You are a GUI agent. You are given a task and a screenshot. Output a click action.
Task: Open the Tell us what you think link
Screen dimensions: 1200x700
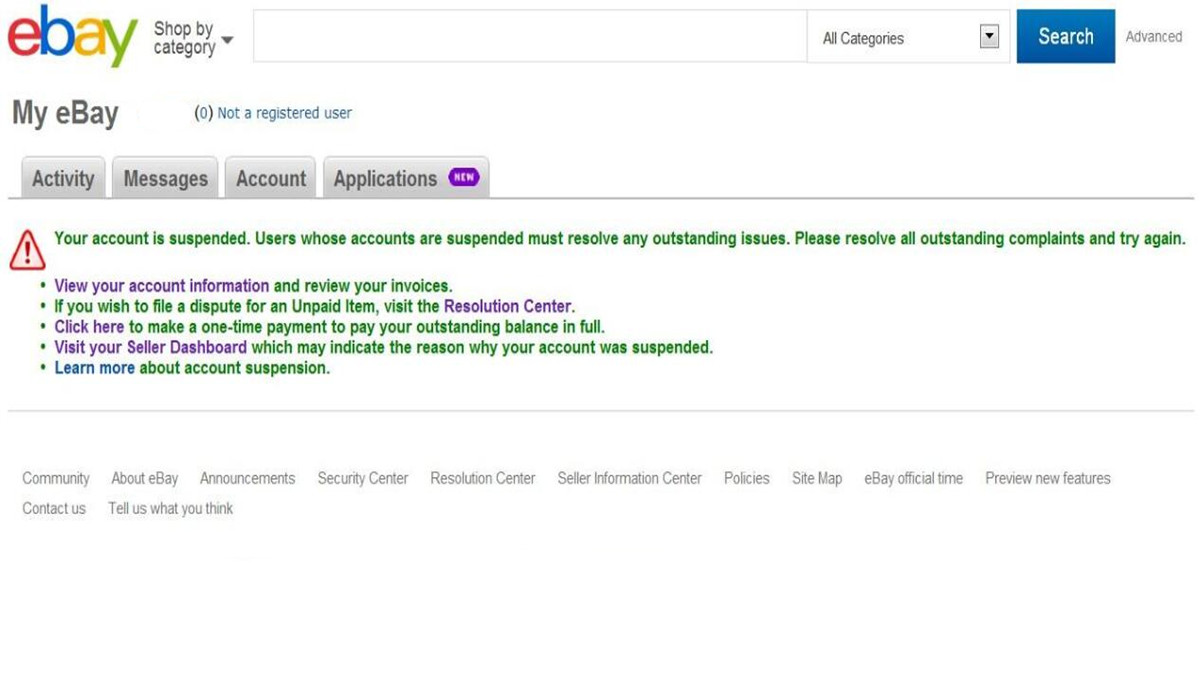(x=171, y=509)
